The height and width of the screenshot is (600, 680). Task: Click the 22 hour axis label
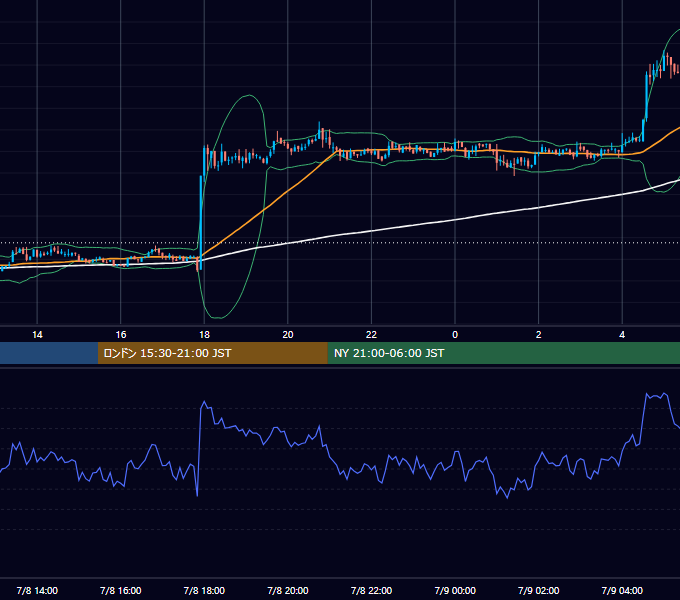[371, 335]
